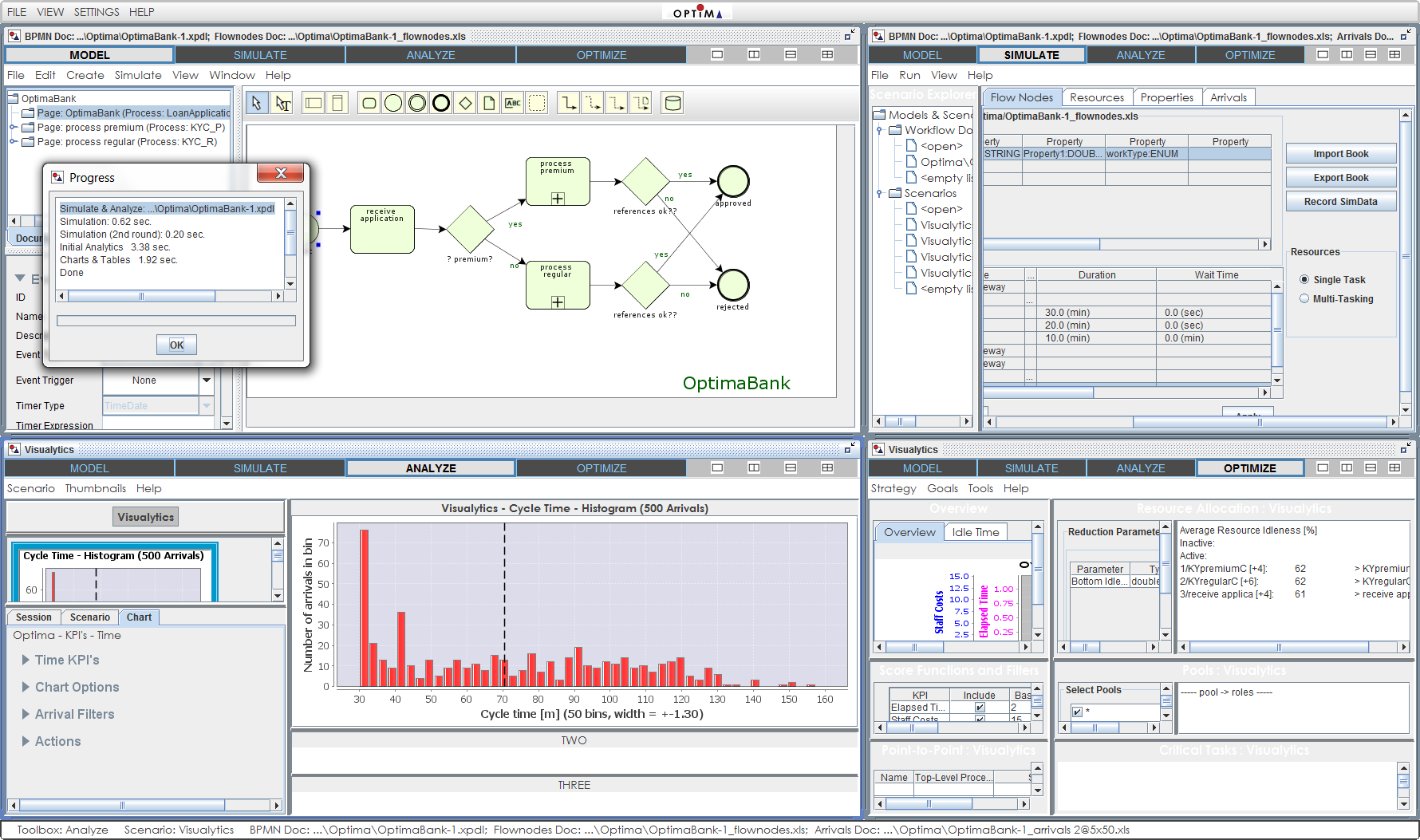
Task: Choose the data association connector tool
Action: pyautogui.click(x=641, y=103)
